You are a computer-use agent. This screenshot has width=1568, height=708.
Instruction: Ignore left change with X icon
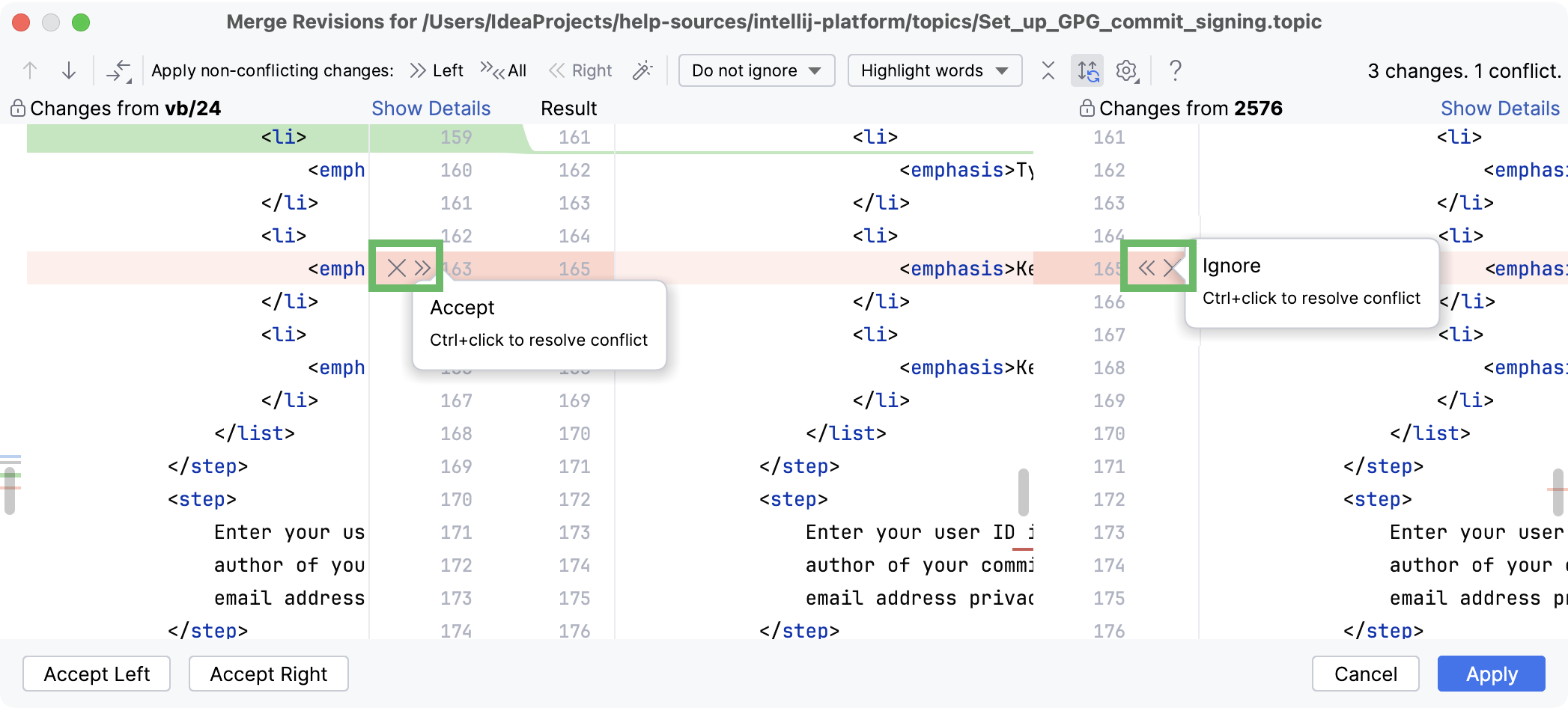point(396,268)
